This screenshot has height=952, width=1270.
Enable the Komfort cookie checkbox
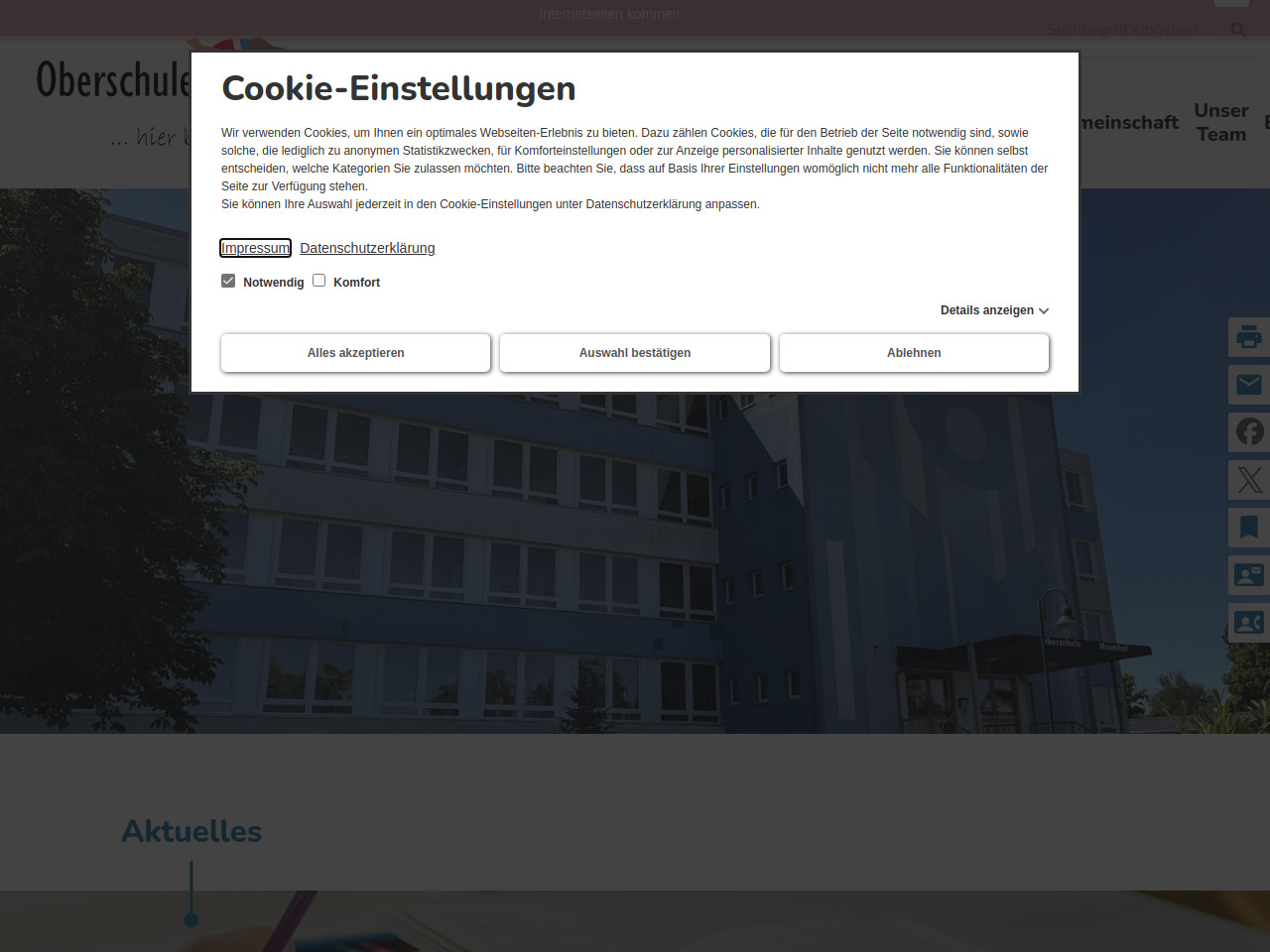coord(319,281)
